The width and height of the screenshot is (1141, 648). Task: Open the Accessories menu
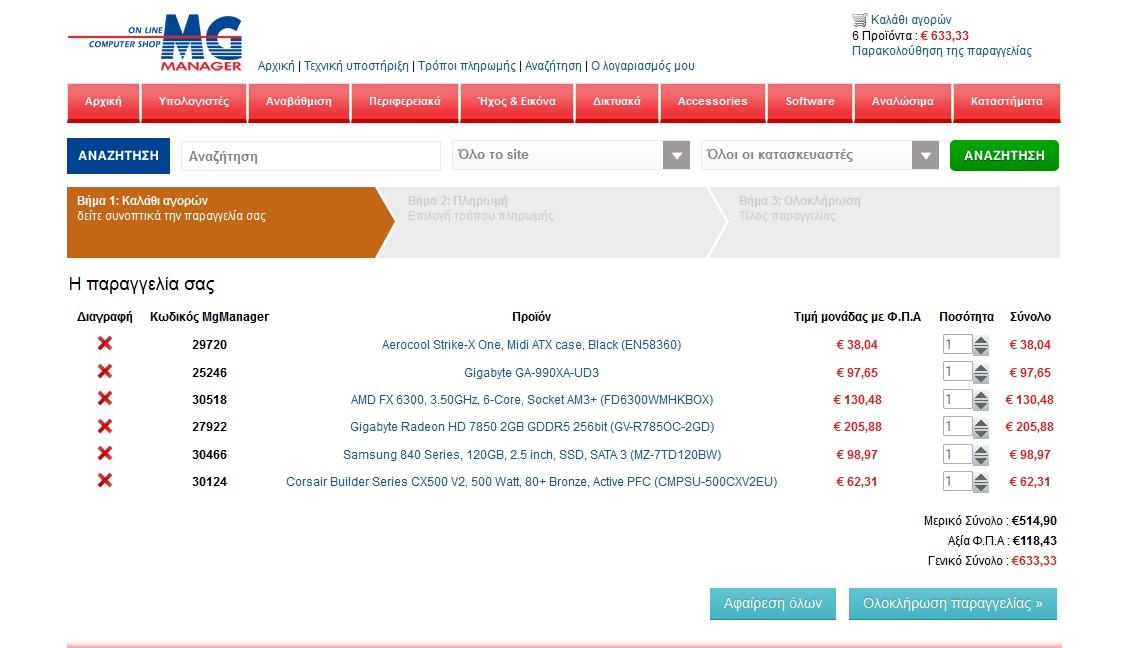[712, 102]
